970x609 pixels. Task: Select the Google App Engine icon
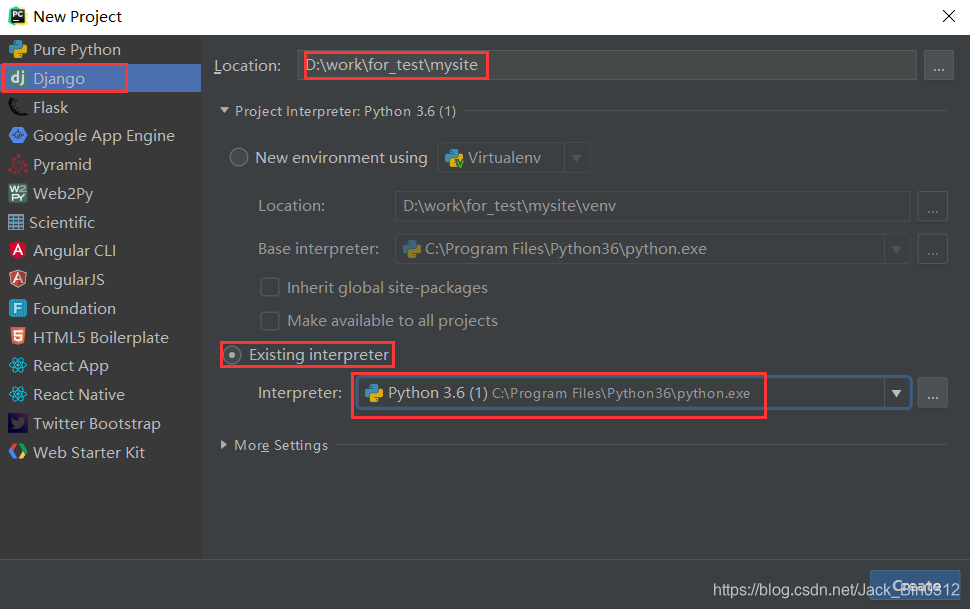coord(17,136)
